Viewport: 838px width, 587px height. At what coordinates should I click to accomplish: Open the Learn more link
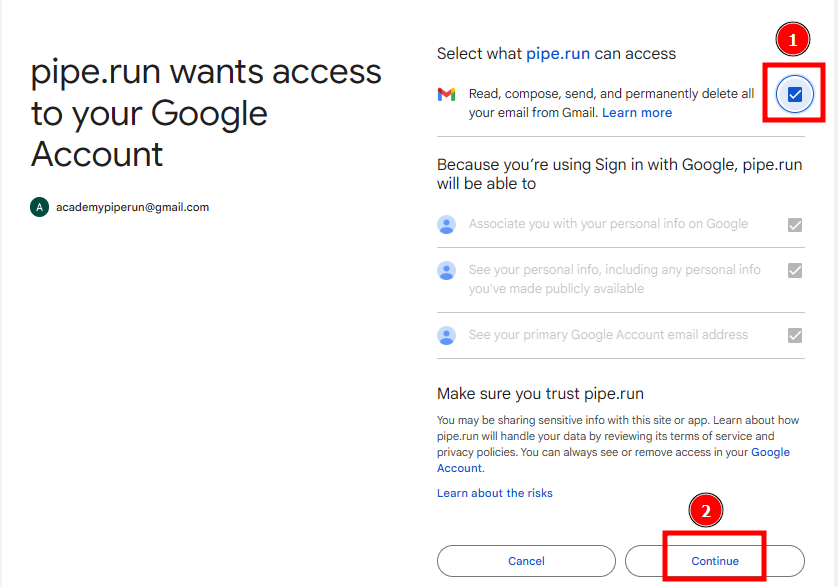[637, 113]
